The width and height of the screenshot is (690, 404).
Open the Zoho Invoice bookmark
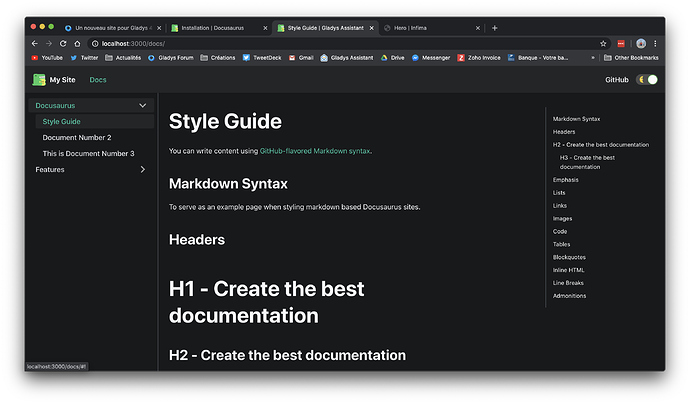[x=479, y=58]
